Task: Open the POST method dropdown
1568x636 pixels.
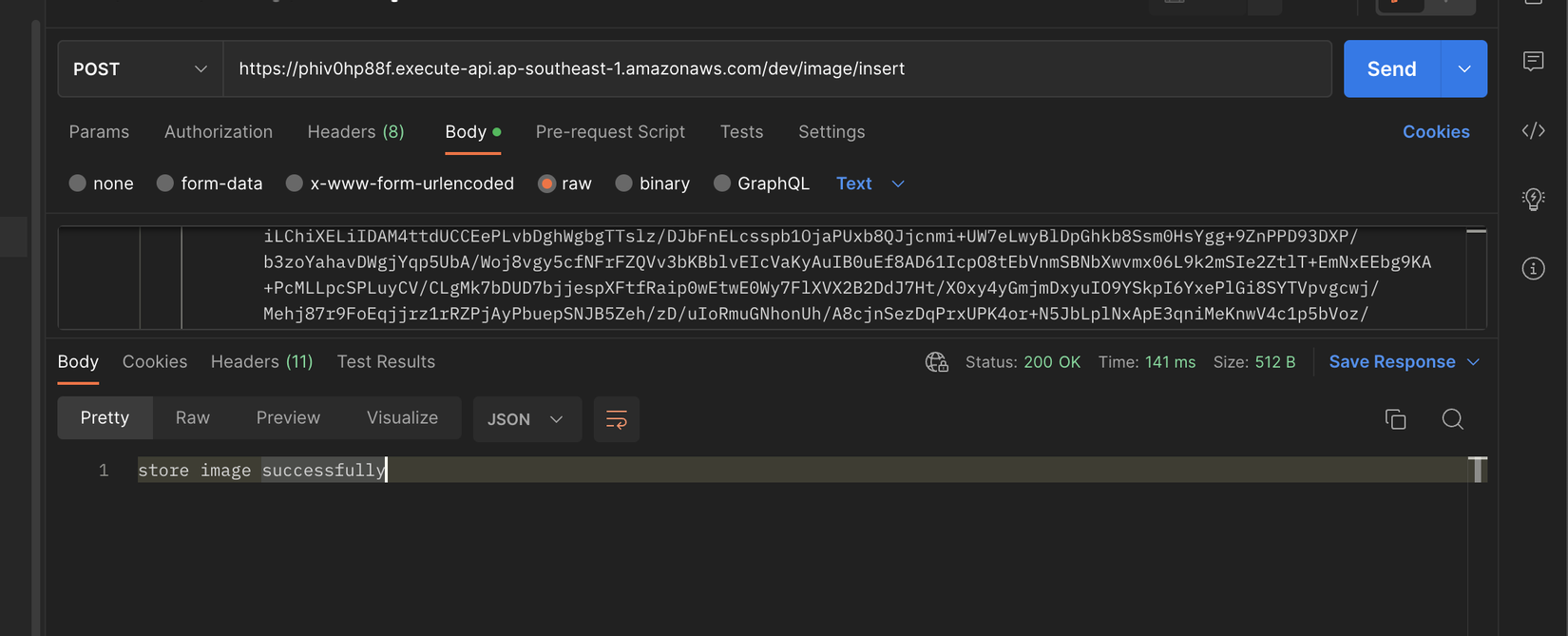Action: [x=140, y=69]
